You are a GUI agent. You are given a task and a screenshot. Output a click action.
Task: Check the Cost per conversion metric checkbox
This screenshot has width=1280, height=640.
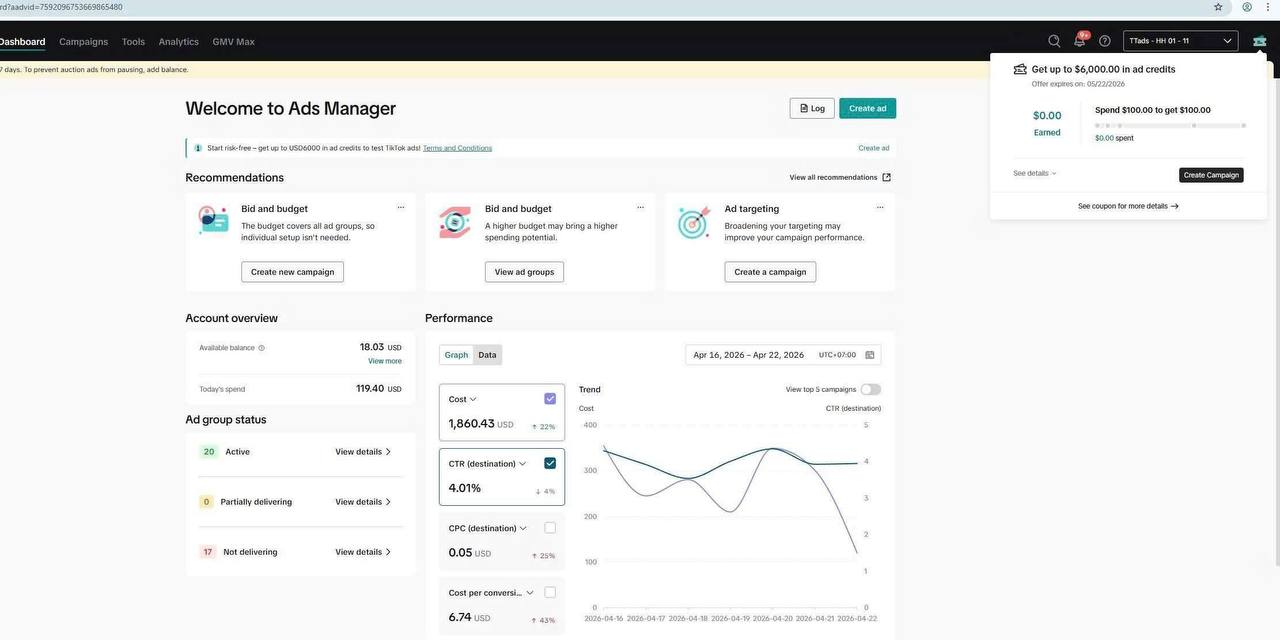(x=550, y=592)
